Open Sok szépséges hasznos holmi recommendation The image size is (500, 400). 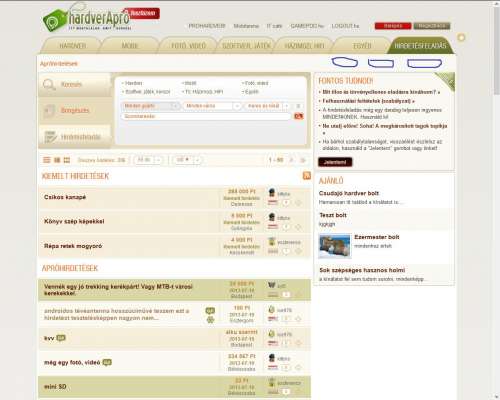[362, 270]
